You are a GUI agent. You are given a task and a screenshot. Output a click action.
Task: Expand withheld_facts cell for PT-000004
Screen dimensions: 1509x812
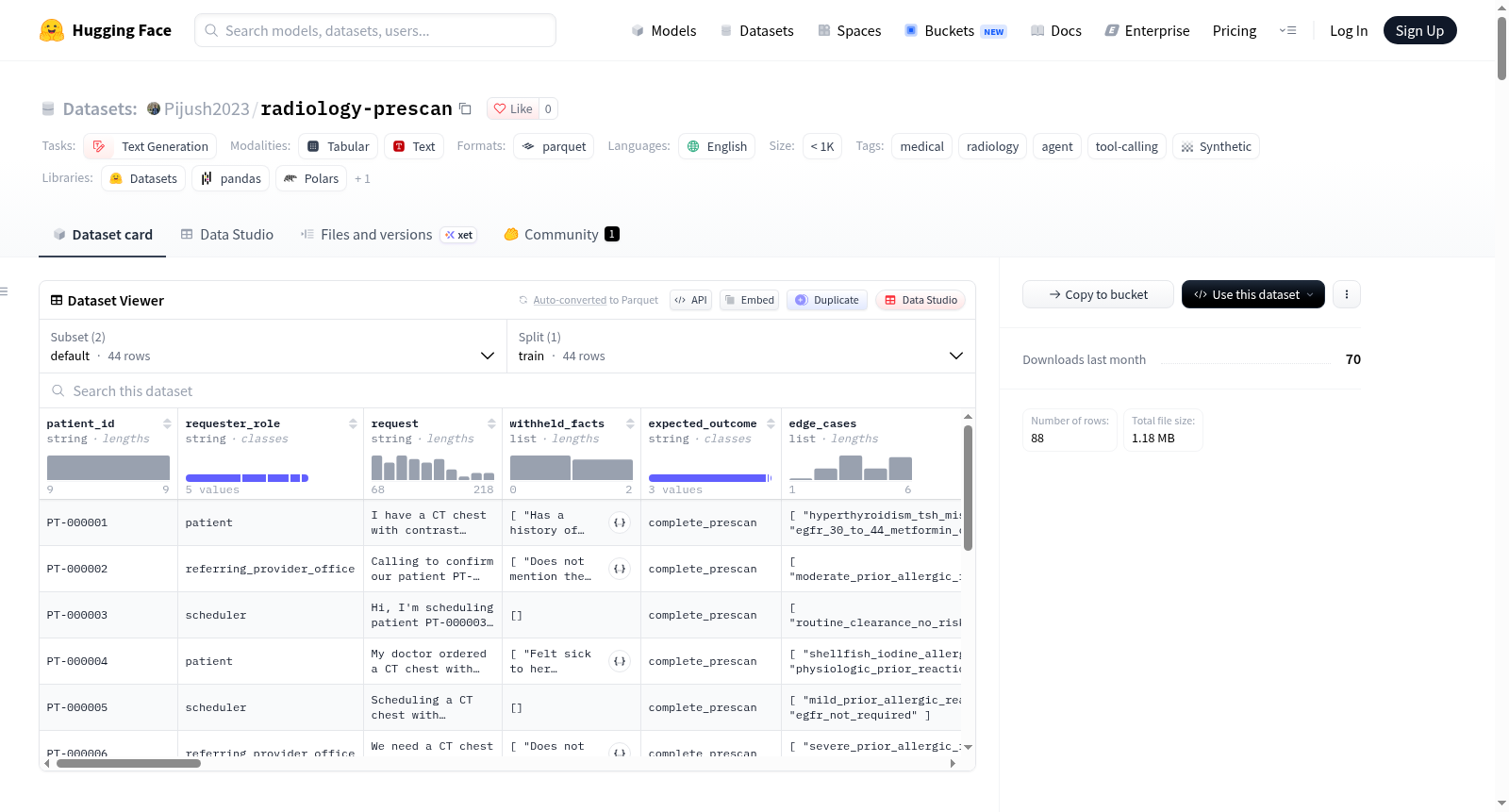click(620, 661)
